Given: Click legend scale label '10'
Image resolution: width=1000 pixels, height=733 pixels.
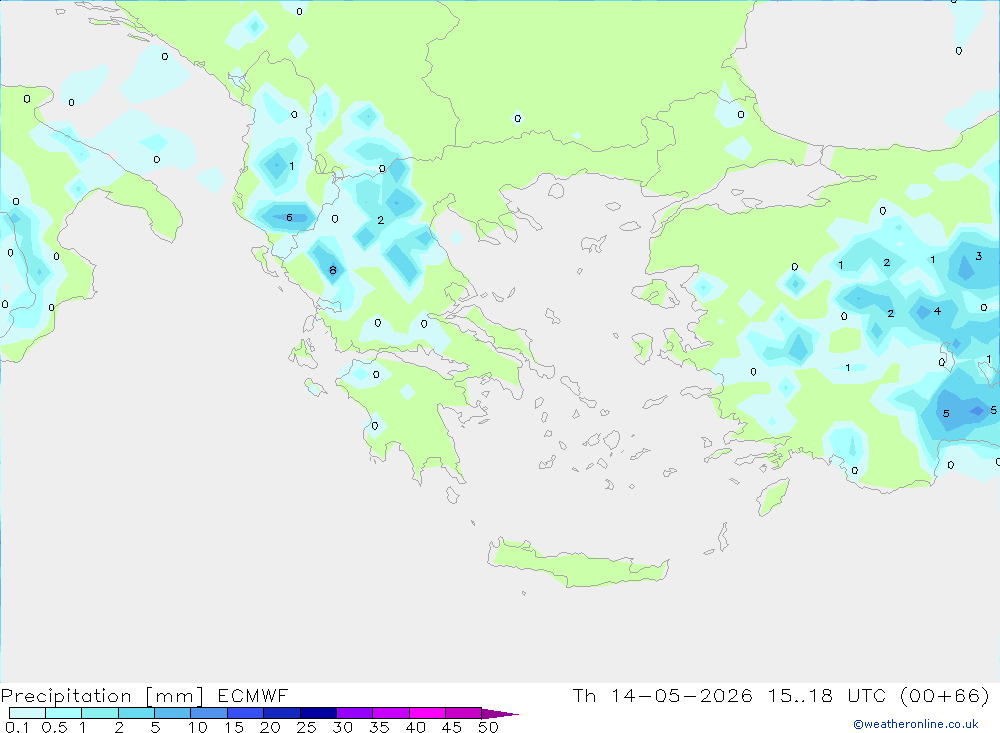Looking at the screenshot, I should click(197, 727).
